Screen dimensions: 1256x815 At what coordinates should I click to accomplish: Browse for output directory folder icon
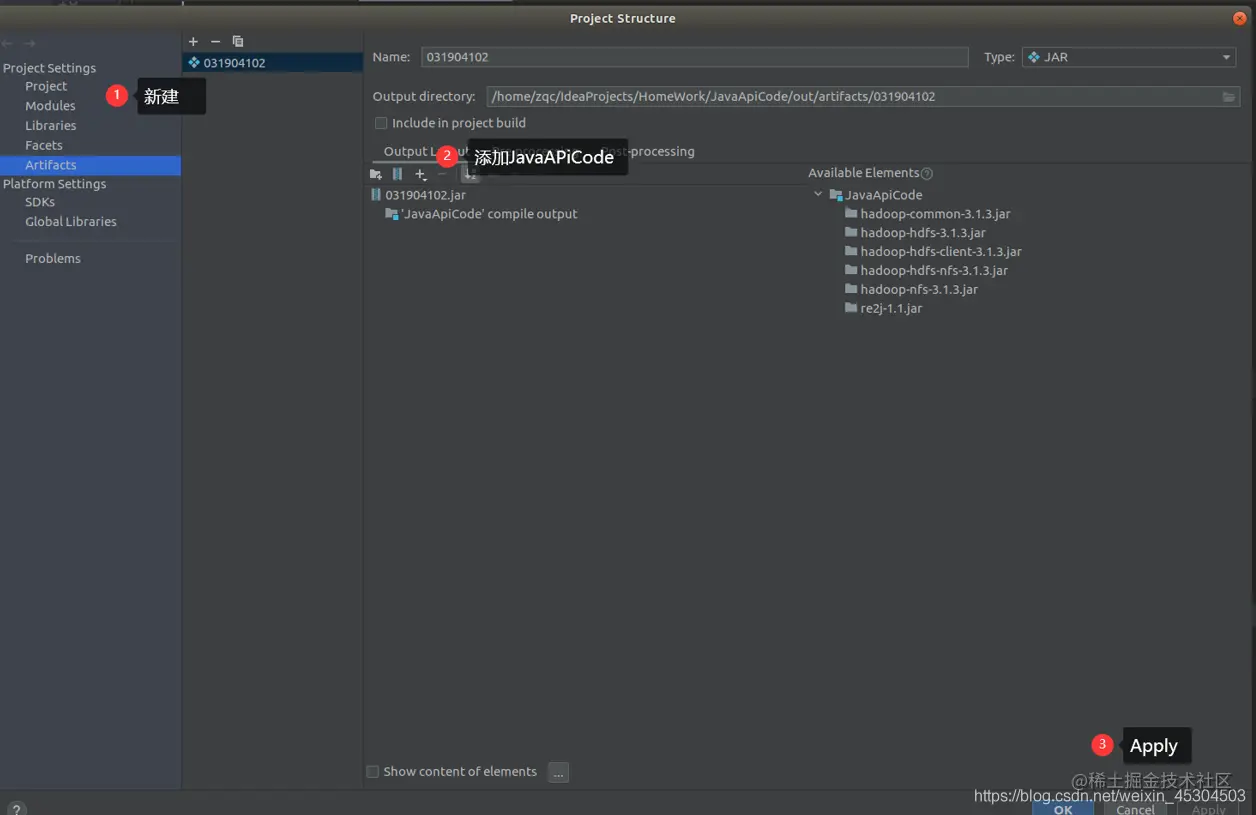1229,97
